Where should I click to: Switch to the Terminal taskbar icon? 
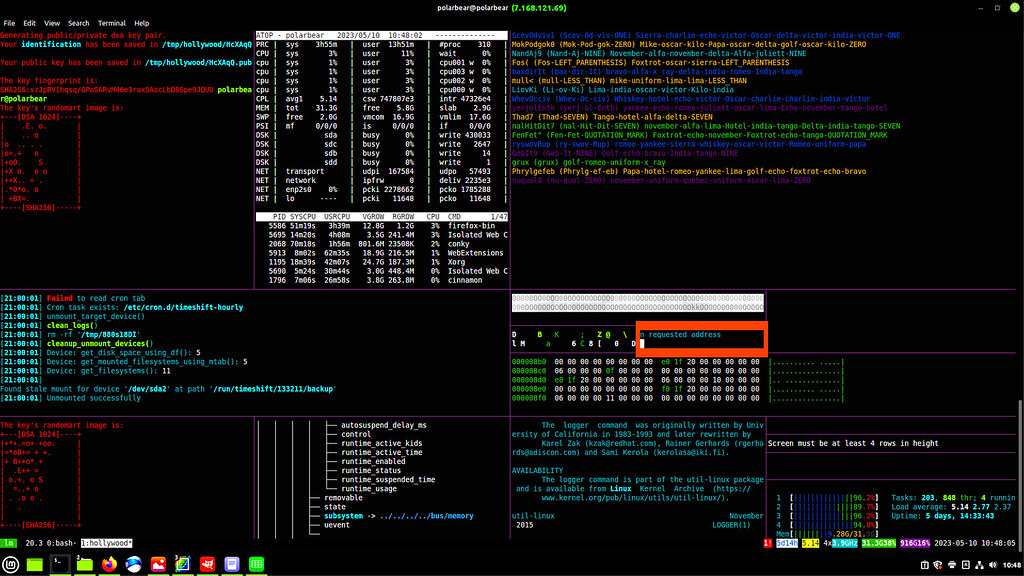(59, 564)
